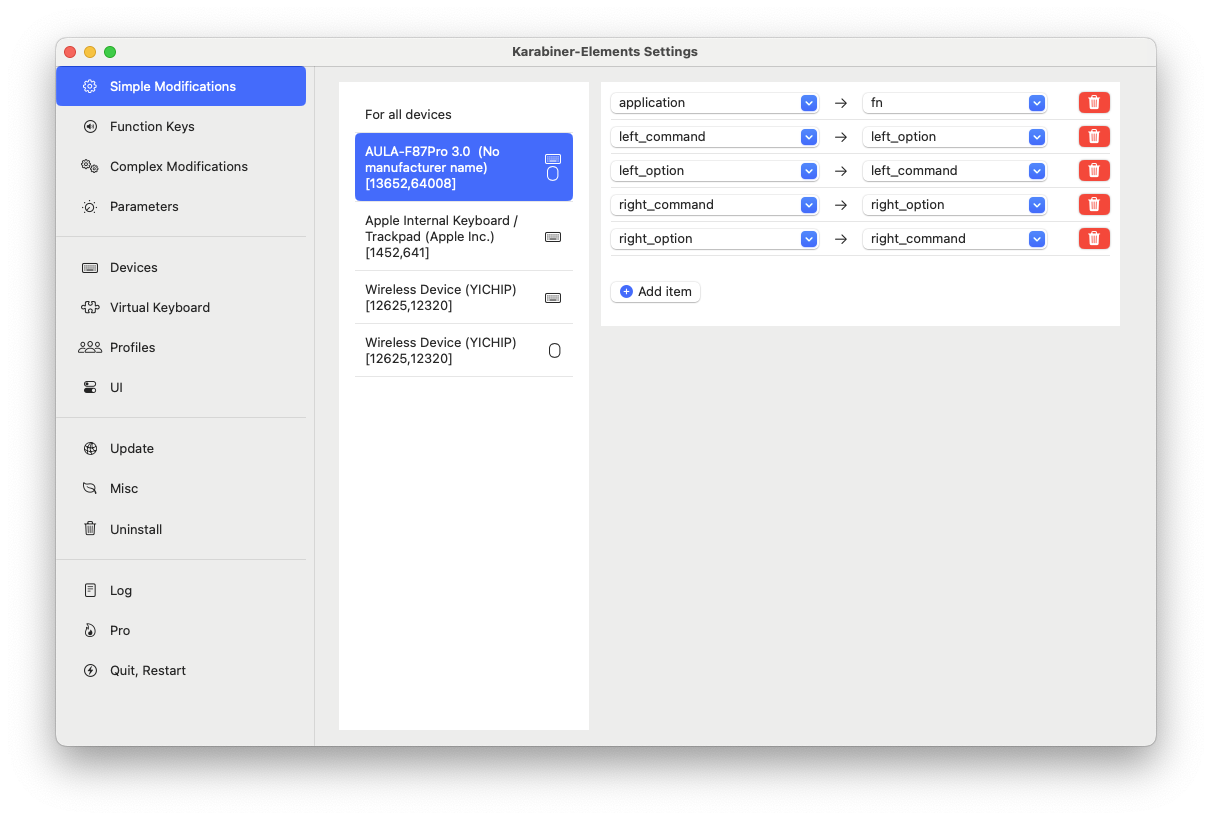Viewport: 1212px width, 820px height.
Task: Open the Virtual Keyboard section
Action: (x=181, y=308)
